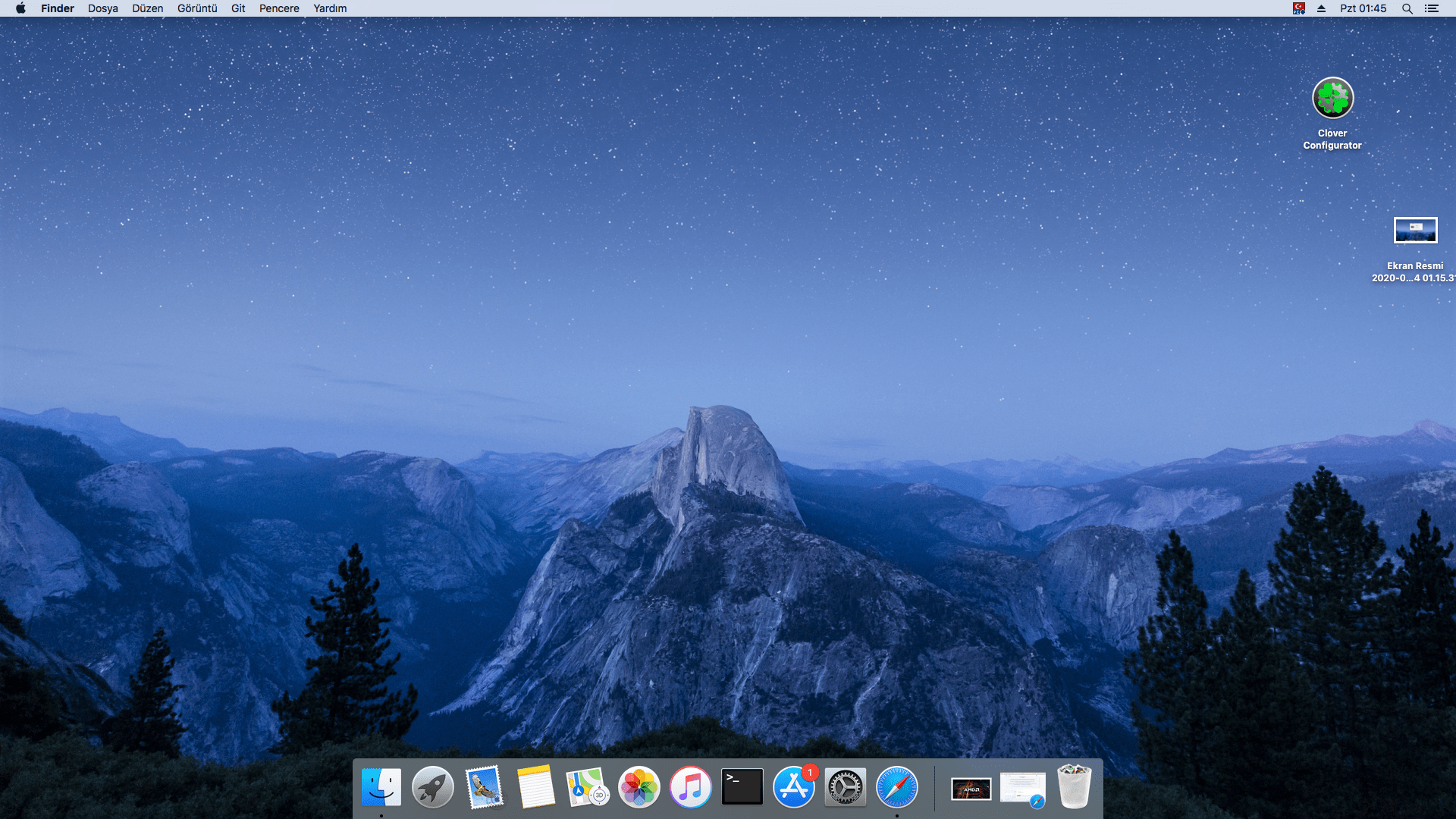The image size is (1456, 819).
Task: Open the Apple menu
Action: tap(20, 8)
